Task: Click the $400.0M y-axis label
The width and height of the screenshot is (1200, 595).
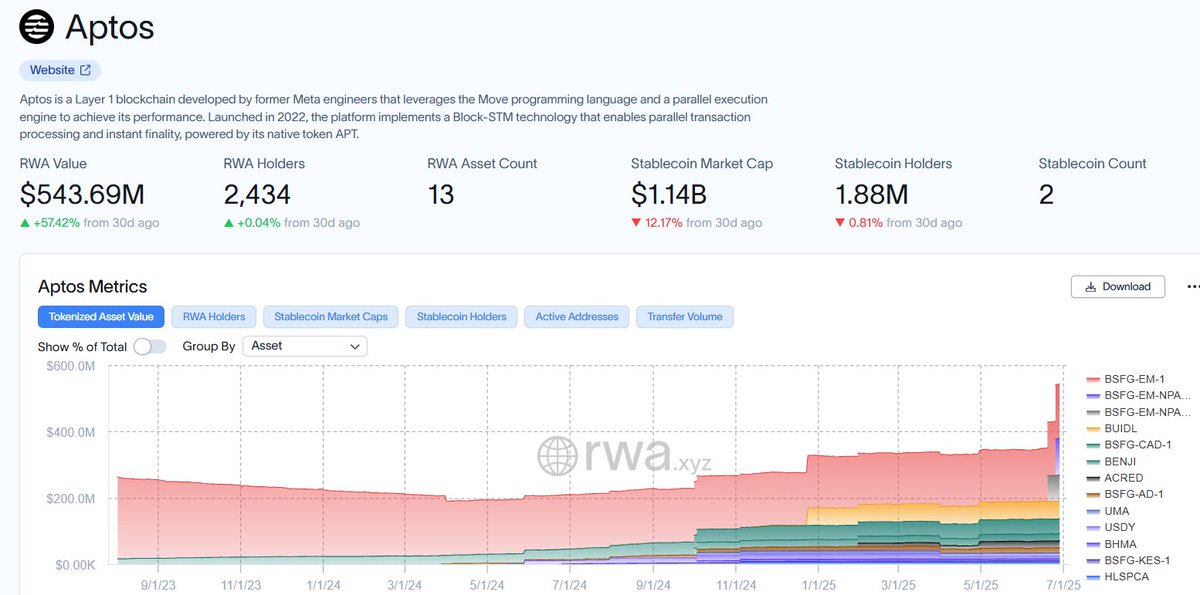Action: point(70,432)
